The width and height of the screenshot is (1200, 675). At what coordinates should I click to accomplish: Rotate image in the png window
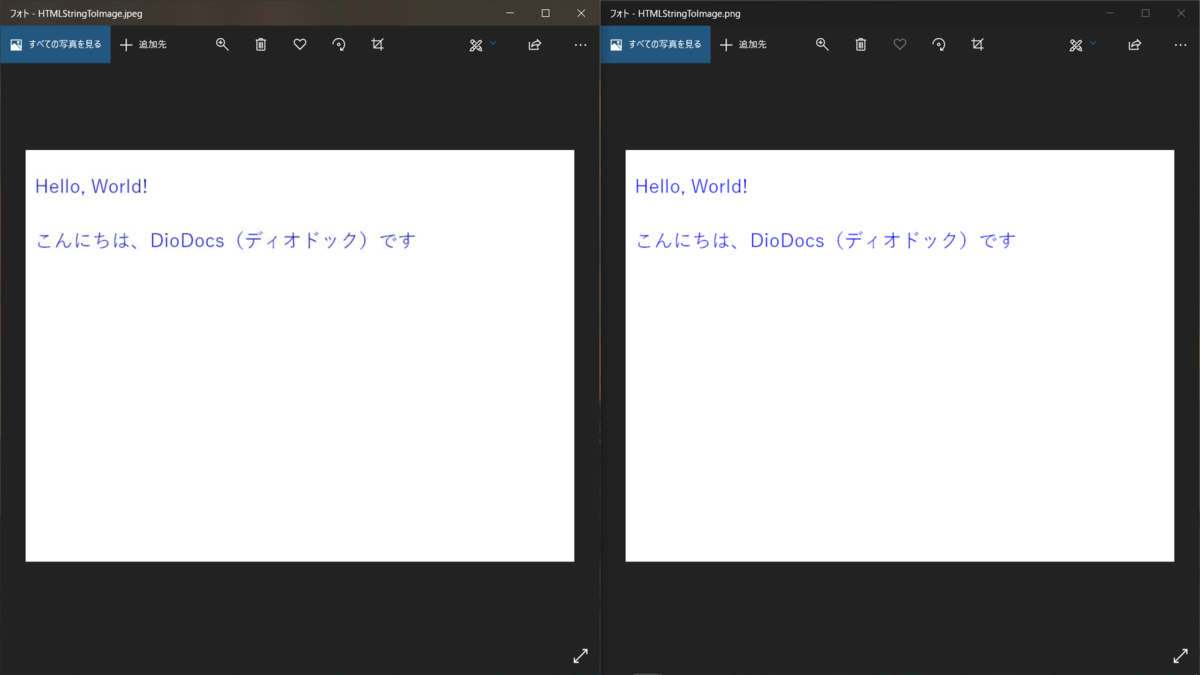click(939, 45)
